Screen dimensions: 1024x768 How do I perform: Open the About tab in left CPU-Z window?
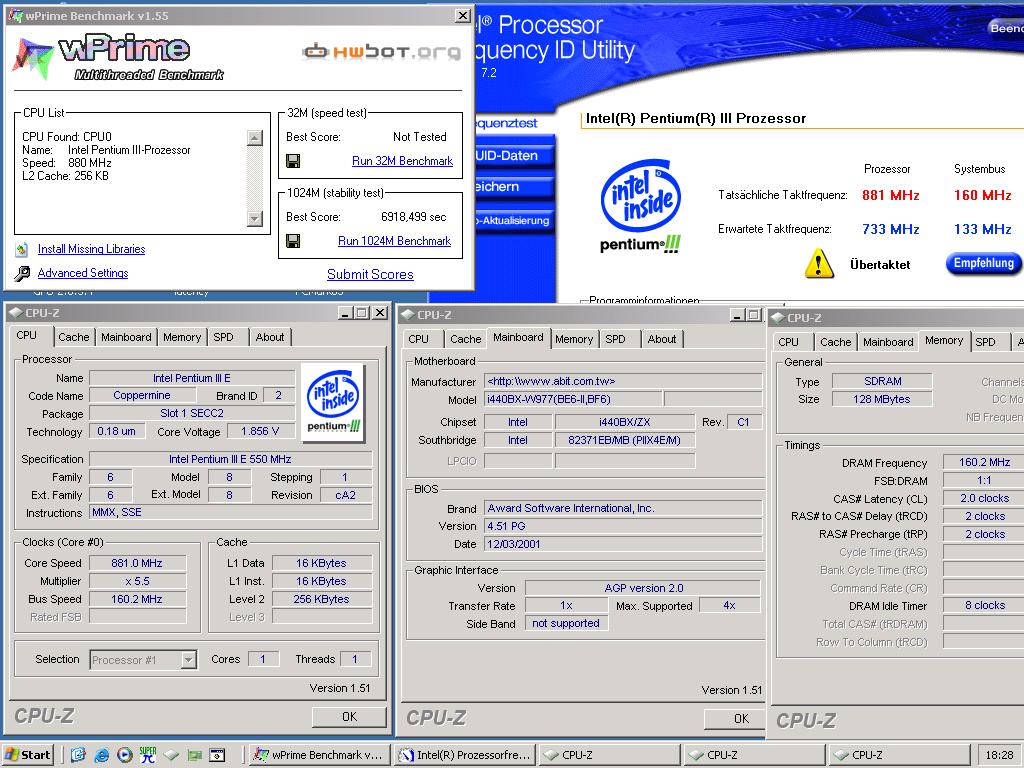click(270, 337)
